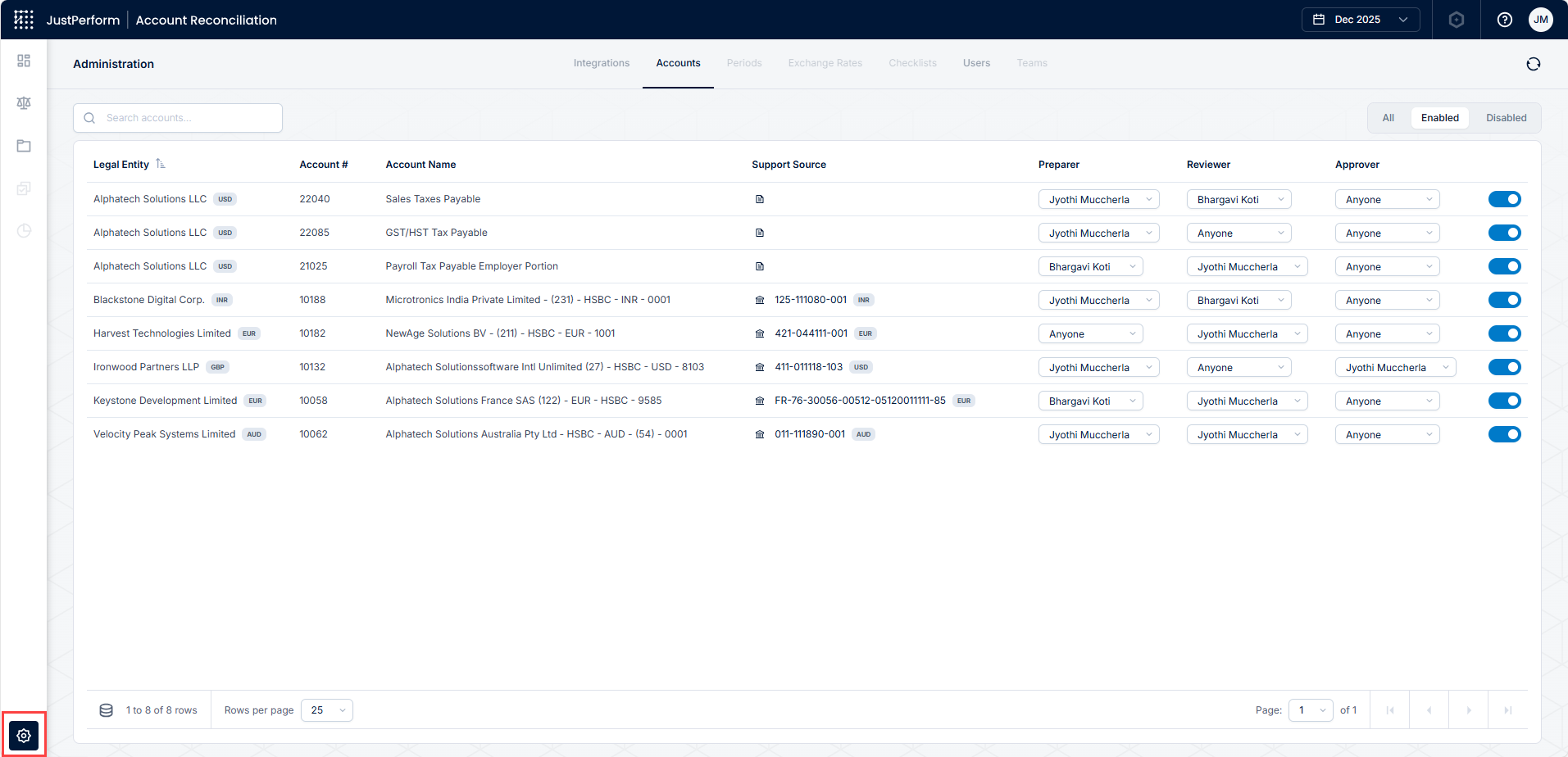
Task: Click the document icon for Sales Taxes Payable
Action: (760, 199)
